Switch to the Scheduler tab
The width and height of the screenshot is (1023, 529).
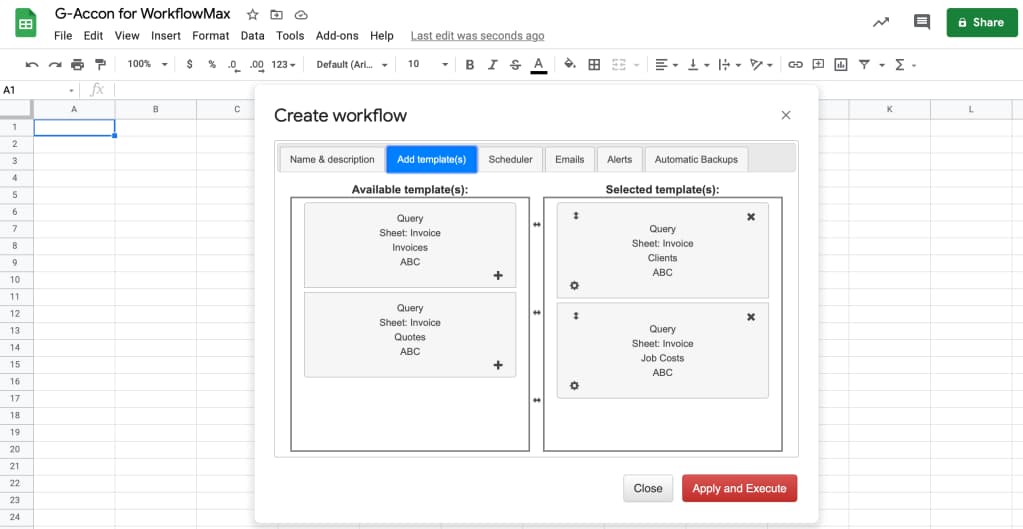tap(511, 159)
